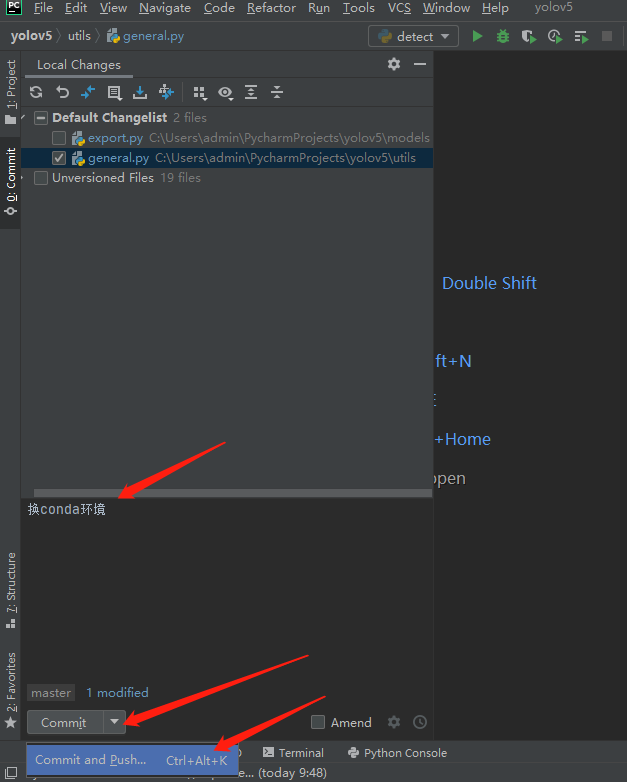Expand the Unversioned Files node
Viewport: 627px width, 783px height.
point(24,178)
